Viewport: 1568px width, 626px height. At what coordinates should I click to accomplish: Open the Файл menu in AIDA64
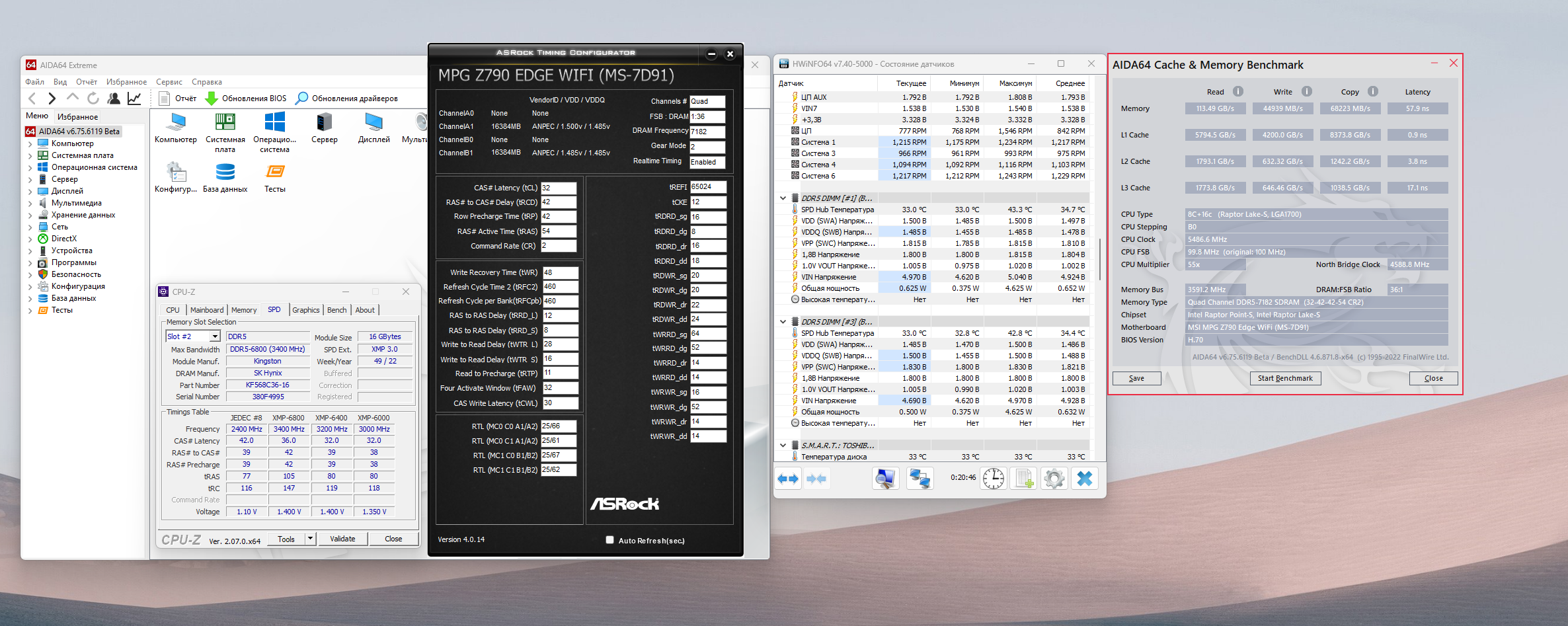(x=35, y=82)
